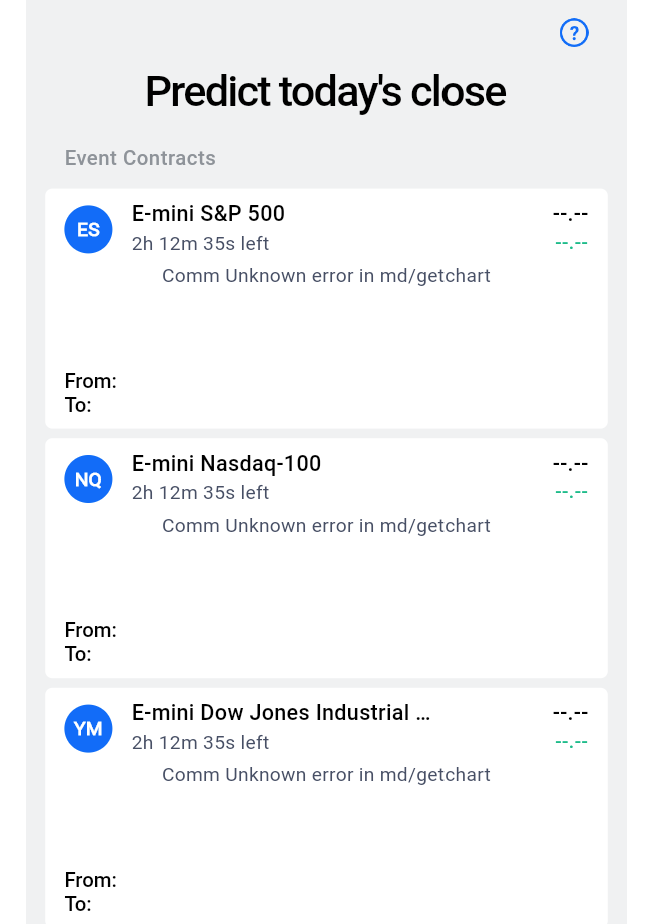The width and height of the screenshot is (666, 924).
Task: Click the S&P 500 chart error message
Action: pyautogui.click(x=326, y=275)
